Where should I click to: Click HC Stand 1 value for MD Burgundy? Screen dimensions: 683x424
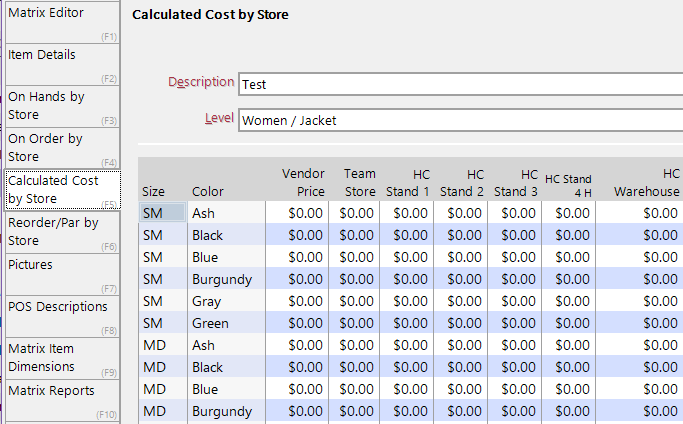click(406, 411)
